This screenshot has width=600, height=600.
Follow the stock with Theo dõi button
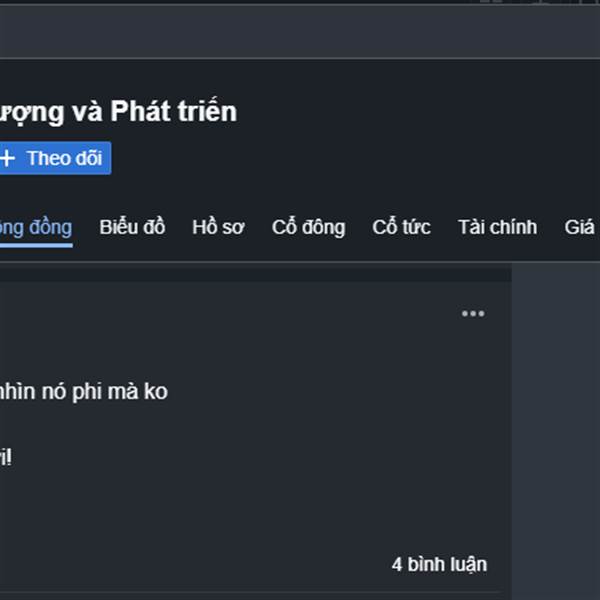click(62, 158)
